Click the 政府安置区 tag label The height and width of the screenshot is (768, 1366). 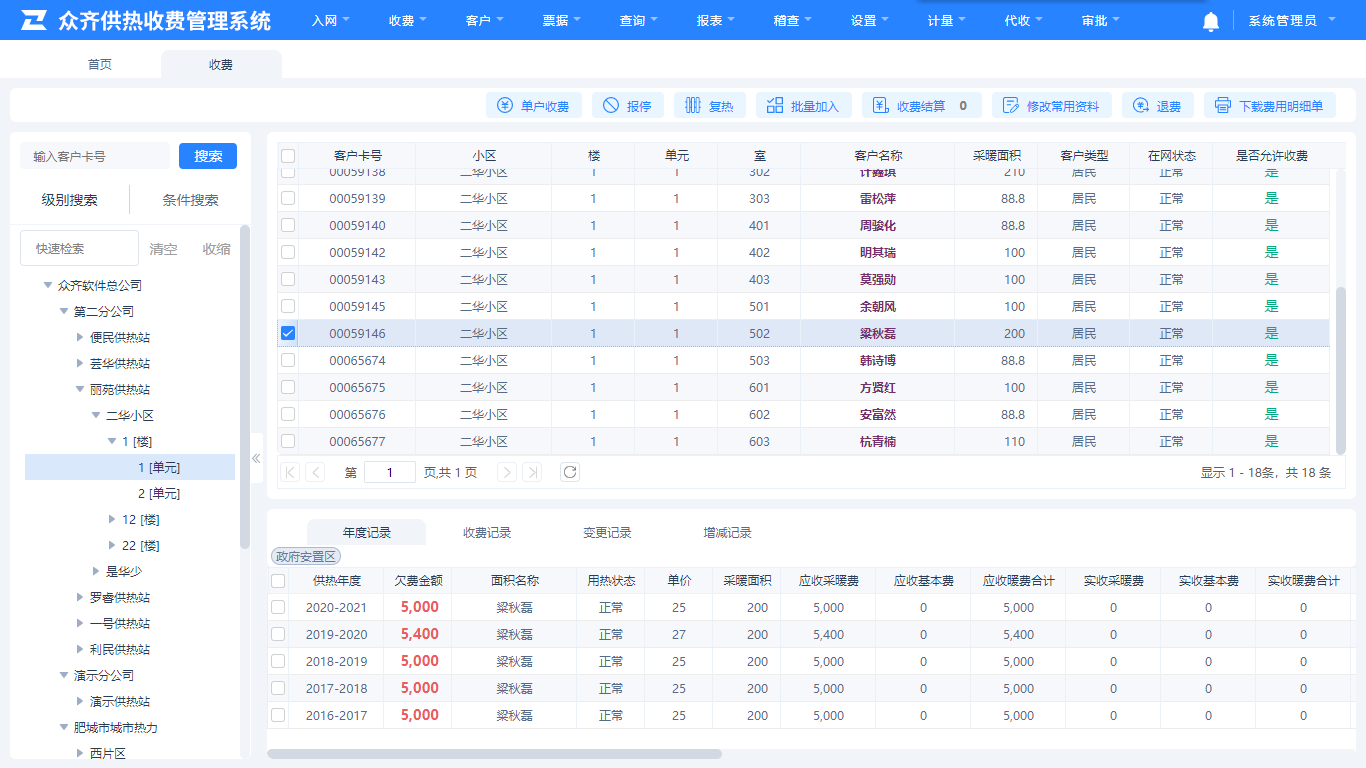click(306, 556)
